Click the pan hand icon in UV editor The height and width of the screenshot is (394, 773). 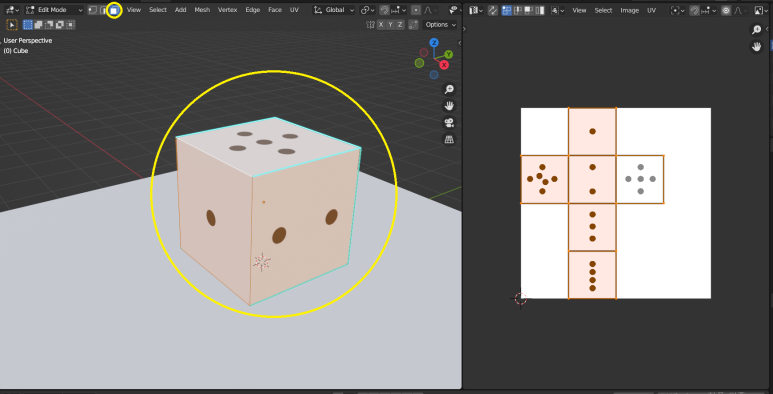[x=757, y=47]
